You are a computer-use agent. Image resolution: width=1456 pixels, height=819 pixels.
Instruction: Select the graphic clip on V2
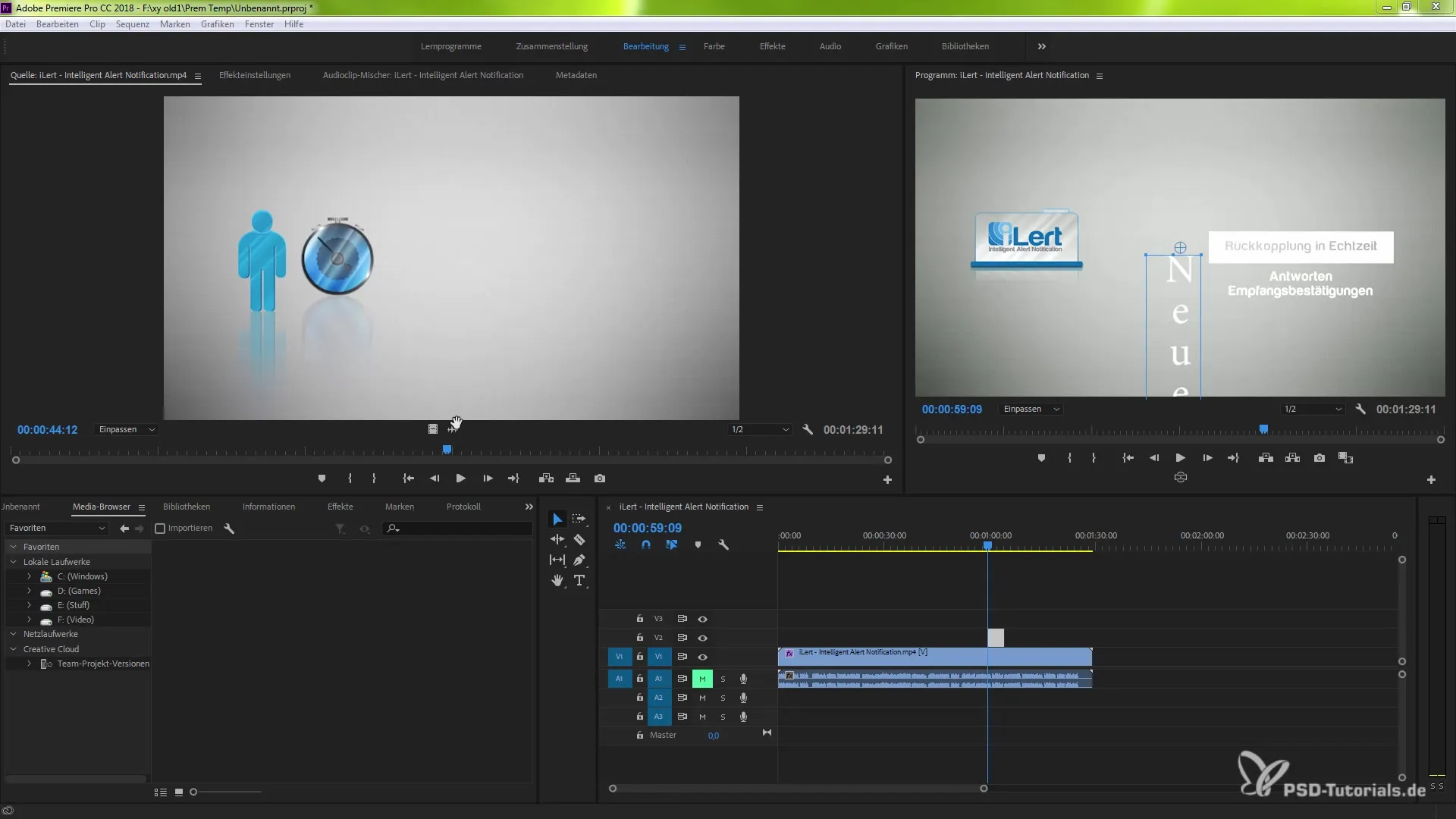pos(996,638)
